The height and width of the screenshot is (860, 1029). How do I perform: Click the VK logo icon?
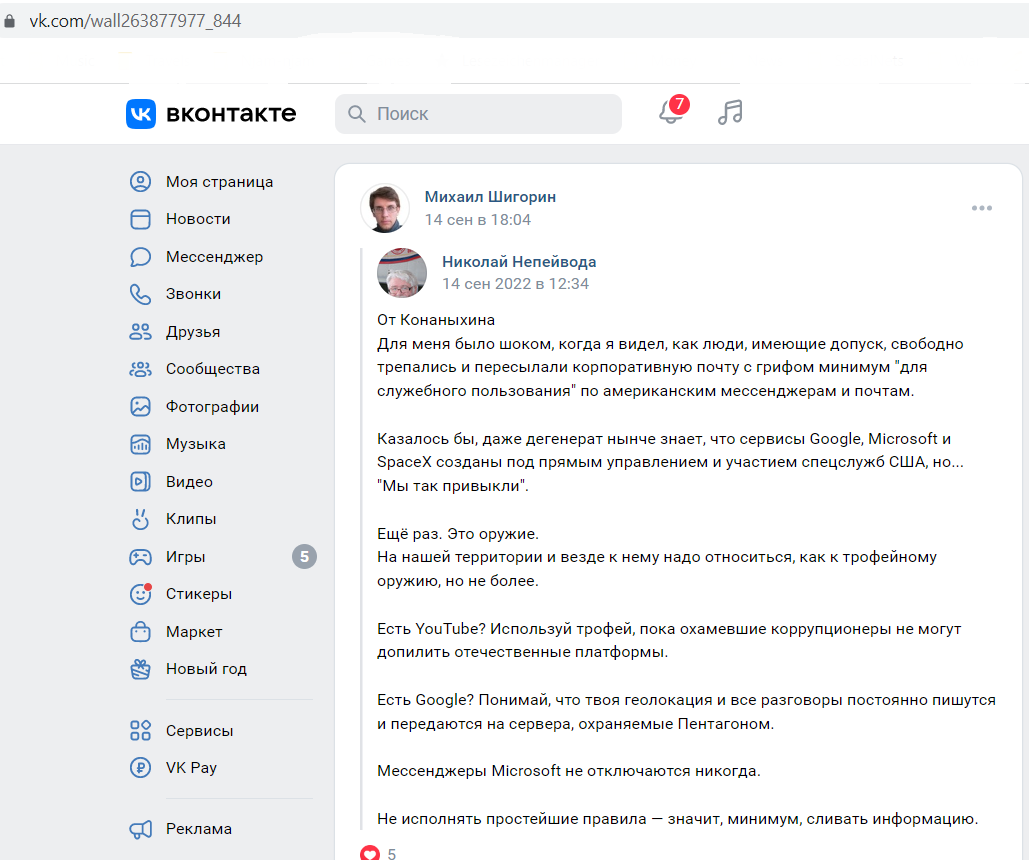140,114
